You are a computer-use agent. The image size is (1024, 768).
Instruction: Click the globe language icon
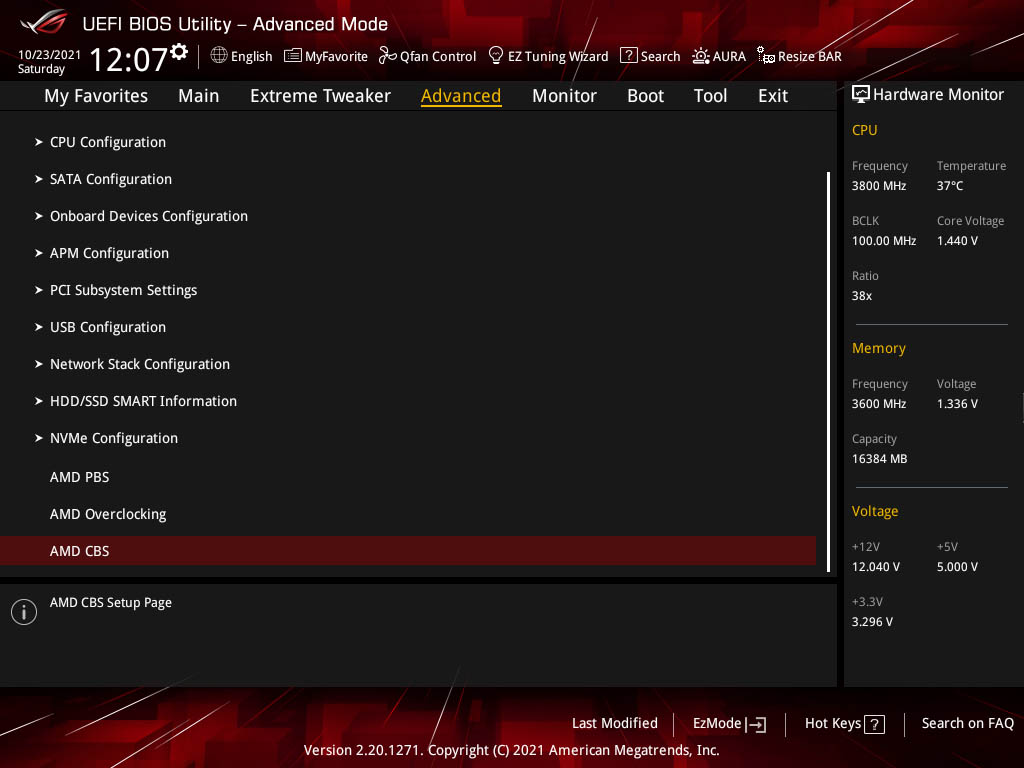click(219, 56)
